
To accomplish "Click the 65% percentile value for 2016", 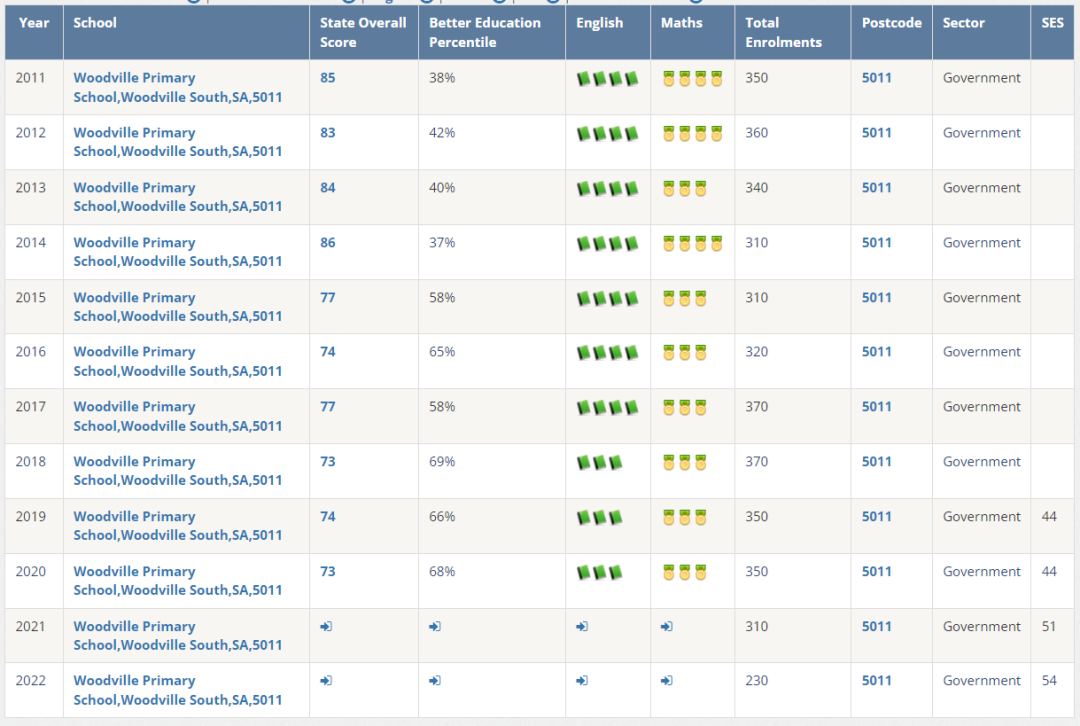I will 442,352.
